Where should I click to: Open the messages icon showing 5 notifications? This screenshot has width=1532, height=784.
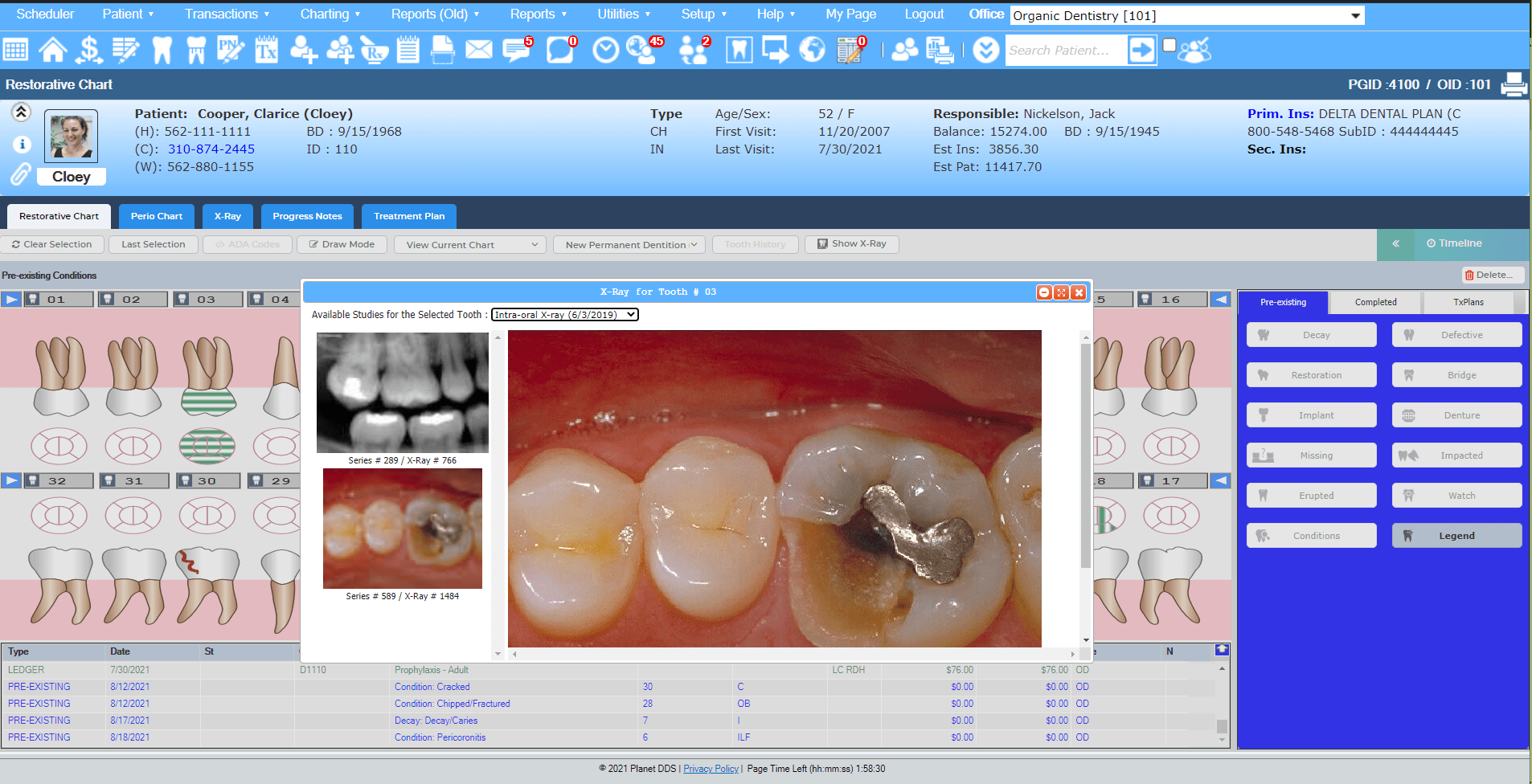(x=515, y=50)
